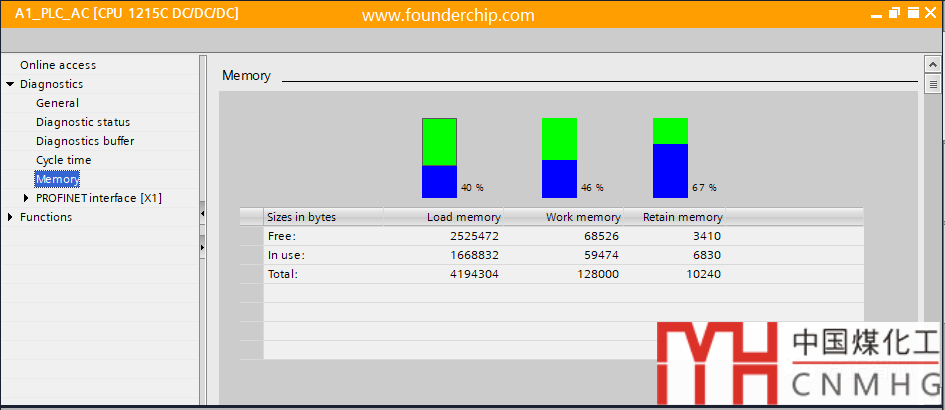
Task: Click the Load memory usage bar
Action: coord(439,158)
